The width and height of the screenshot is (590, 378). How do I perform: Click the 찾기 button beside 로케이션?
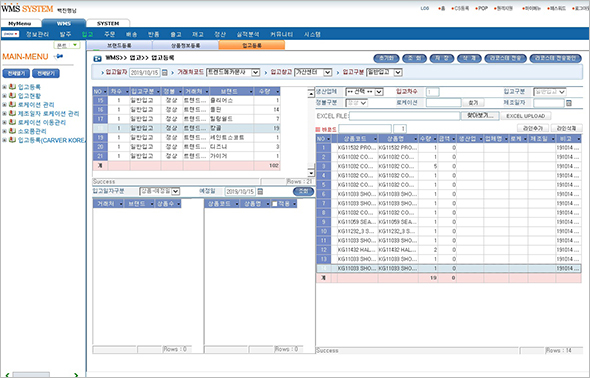[x=473, y=103]
